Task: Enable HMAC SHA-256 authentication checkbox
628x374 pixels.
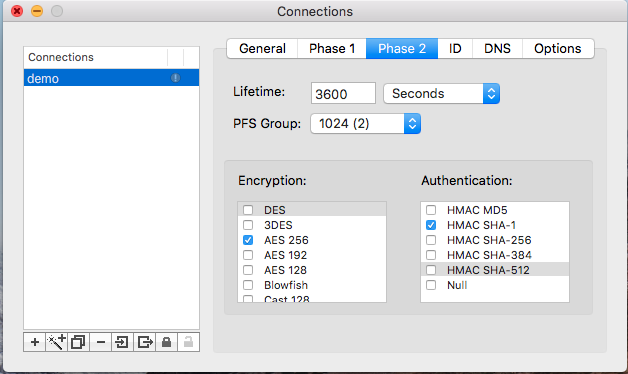Action: pos(431,240)
